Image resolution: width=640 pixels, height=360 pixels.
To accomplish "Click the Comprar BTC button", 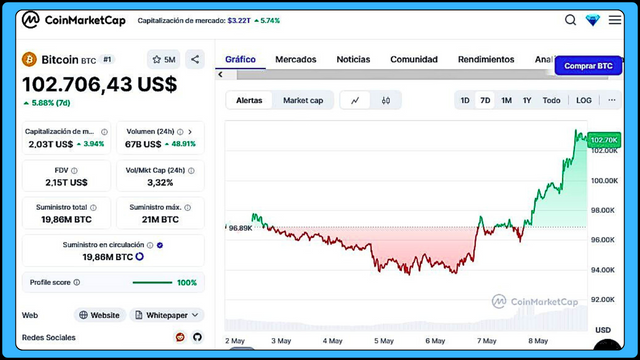I will pyautogui.click(x=588, y=66).
